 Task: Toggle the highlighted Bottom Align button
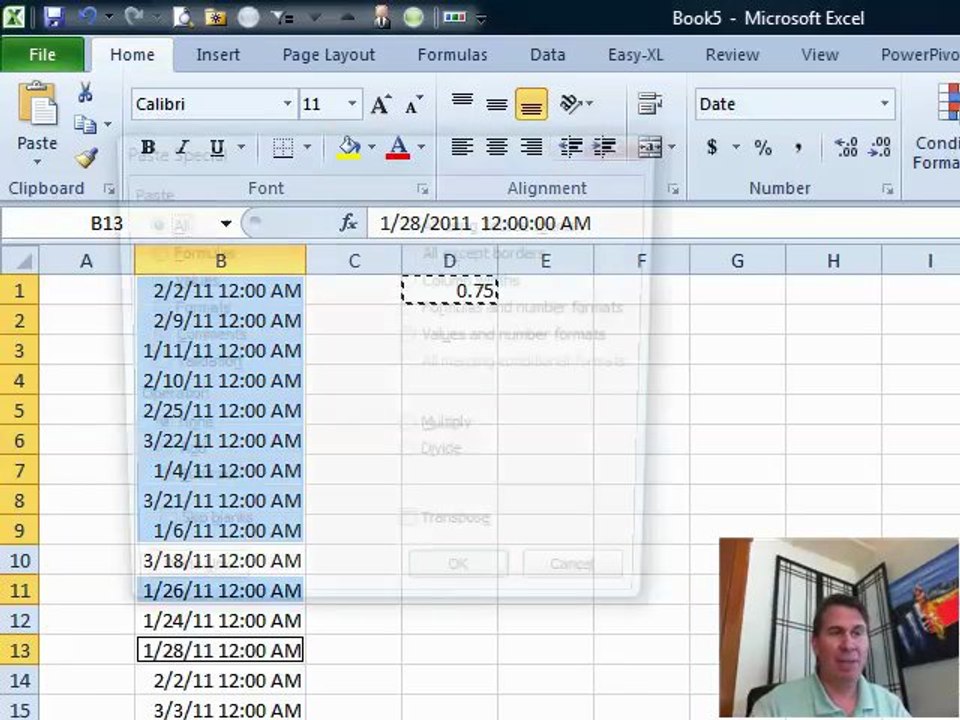coord(531,103)
